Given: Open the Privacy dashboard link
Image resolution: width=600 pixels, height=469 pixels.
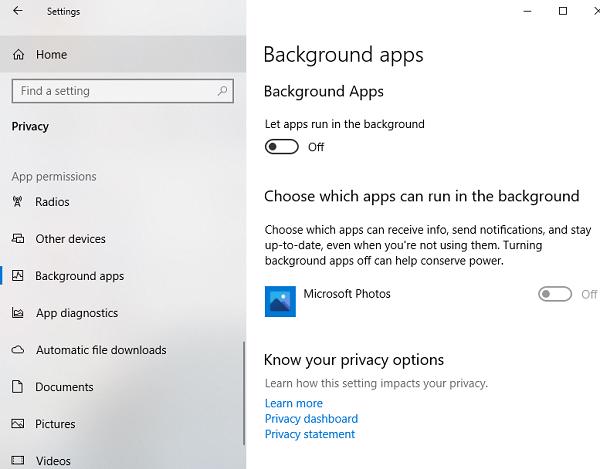Looking at the screenshot, I should click(x=311, y=419).
